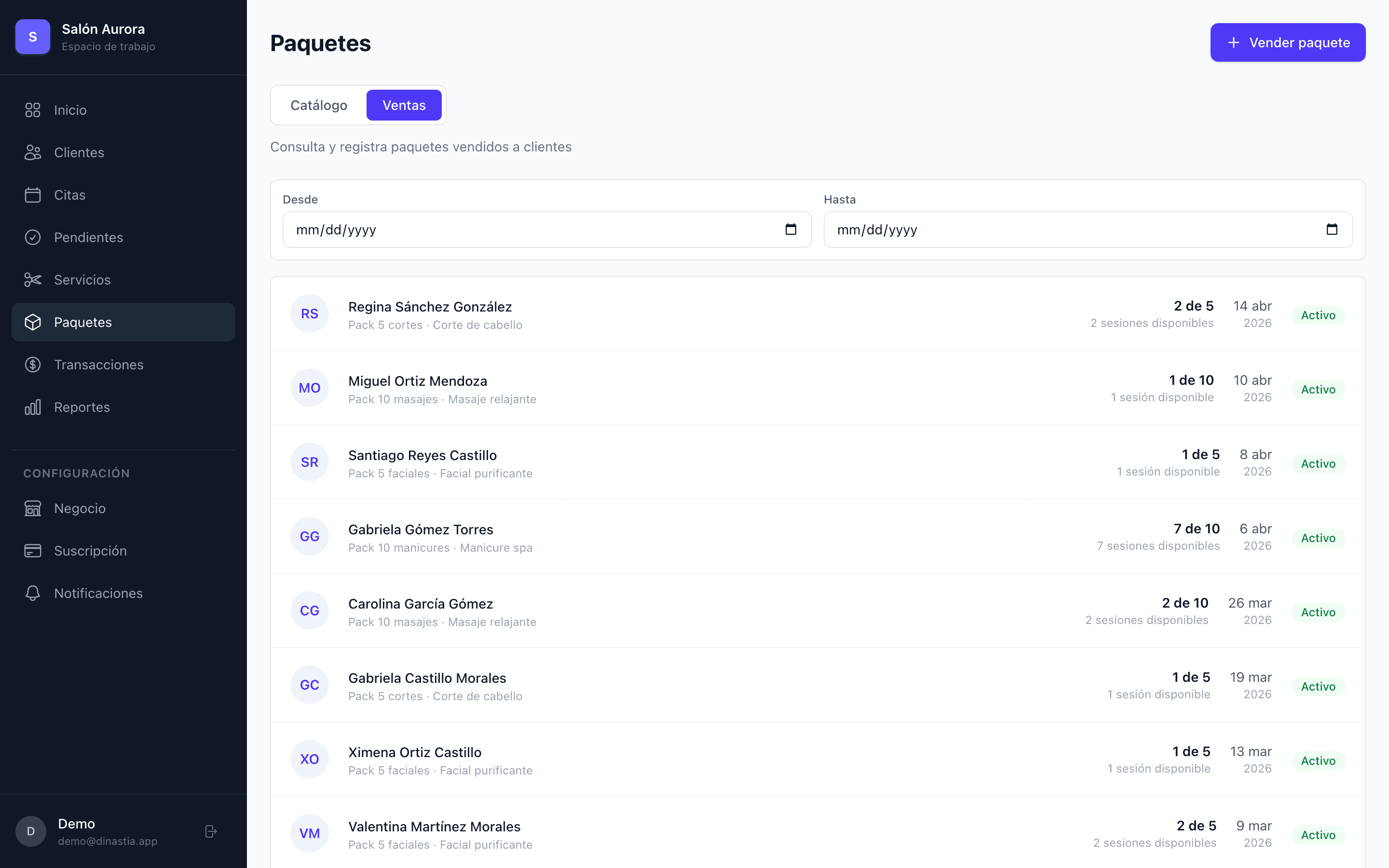Click the VM avatar for Valentina Martínez
This screenshot has width=1389, height=868.
pyautogui.click(x=309, y=834)
